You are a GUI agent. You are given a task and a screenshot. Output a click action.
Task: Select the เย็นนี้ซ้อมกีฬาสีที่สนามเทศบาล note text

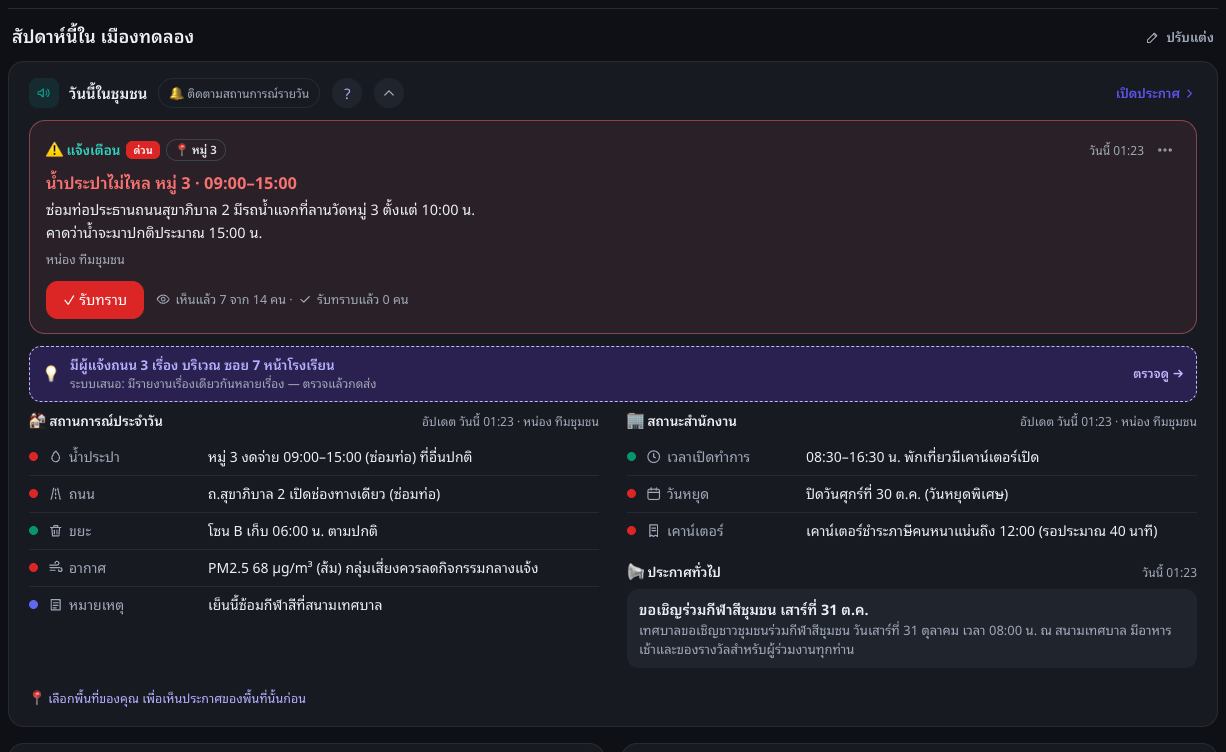tap(295, 605)
